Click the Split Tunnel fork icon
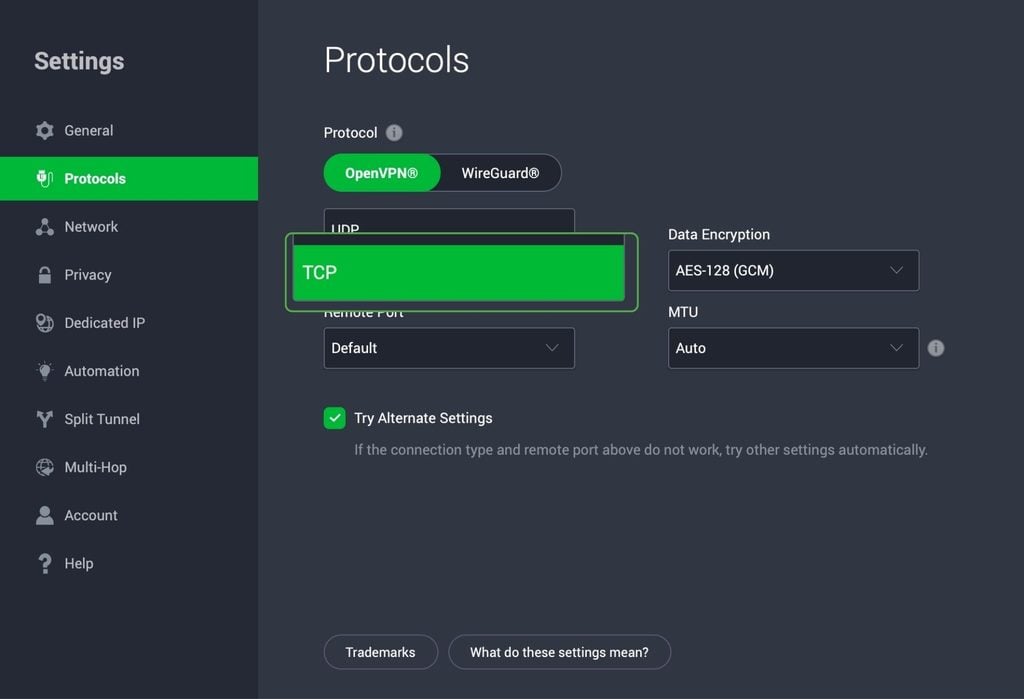Screen dimensions: 1024x699 point(44,419)
